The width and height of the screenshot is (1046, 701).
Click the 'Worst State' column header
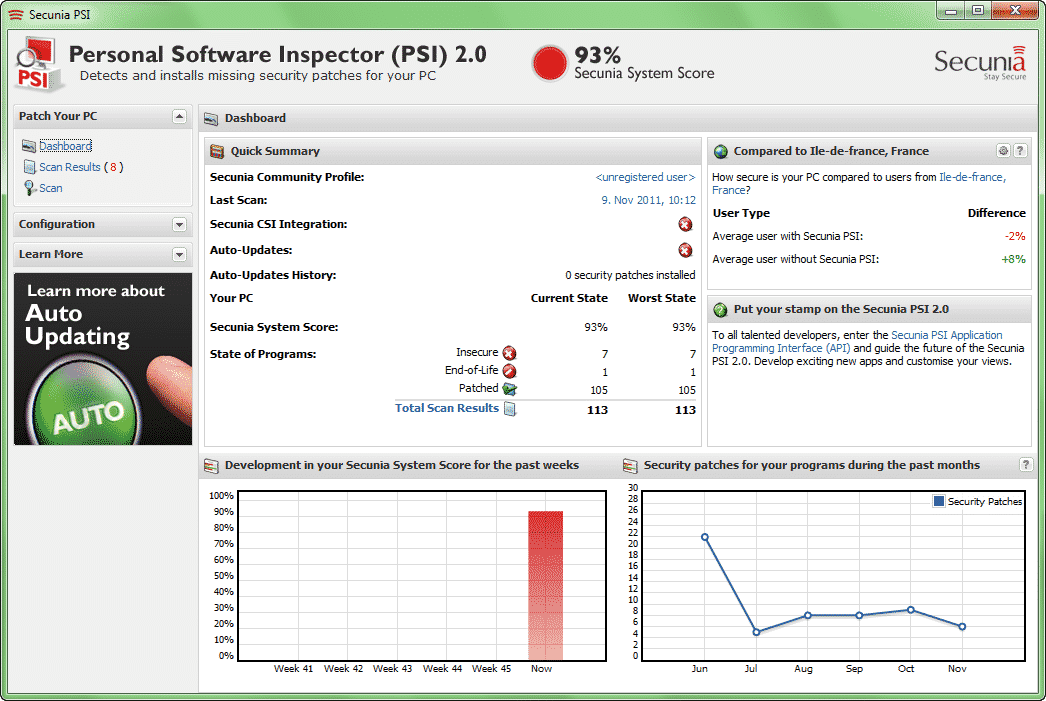point(662,298)
